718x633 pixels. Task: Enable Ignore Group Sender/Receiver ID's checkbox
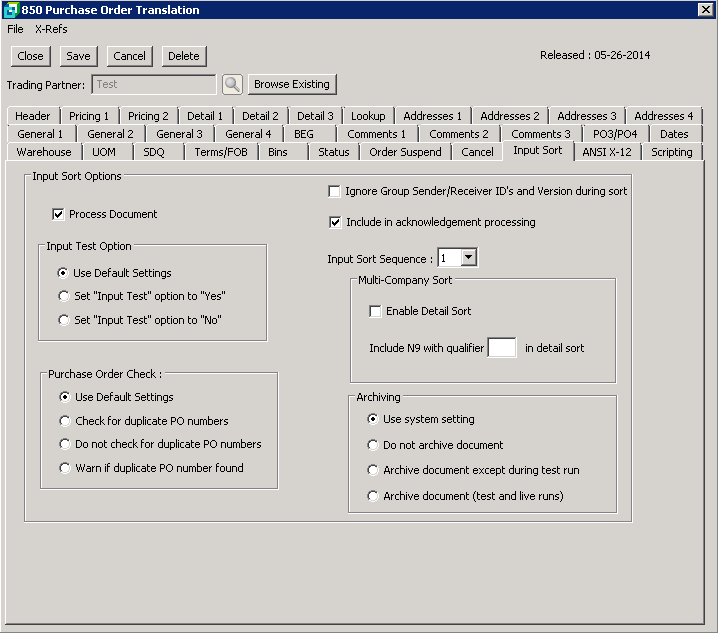[335, 191]
